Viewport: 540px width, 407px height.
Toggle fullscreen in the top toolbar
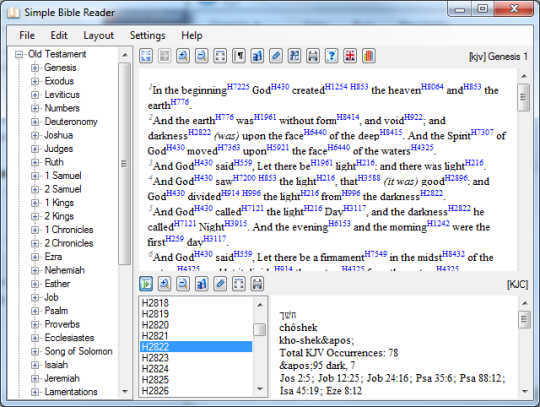[220, 56]
